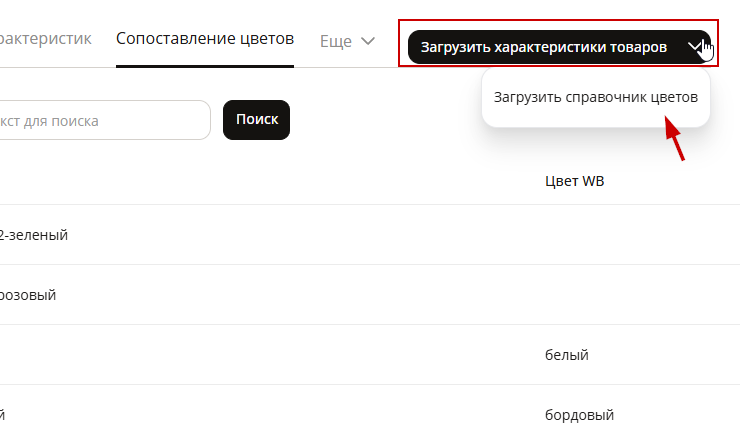Click the бордовый cell in Цвет WB
Image resolution: width=740 pixels, height=437 pixels.
[x=580, y=415]
